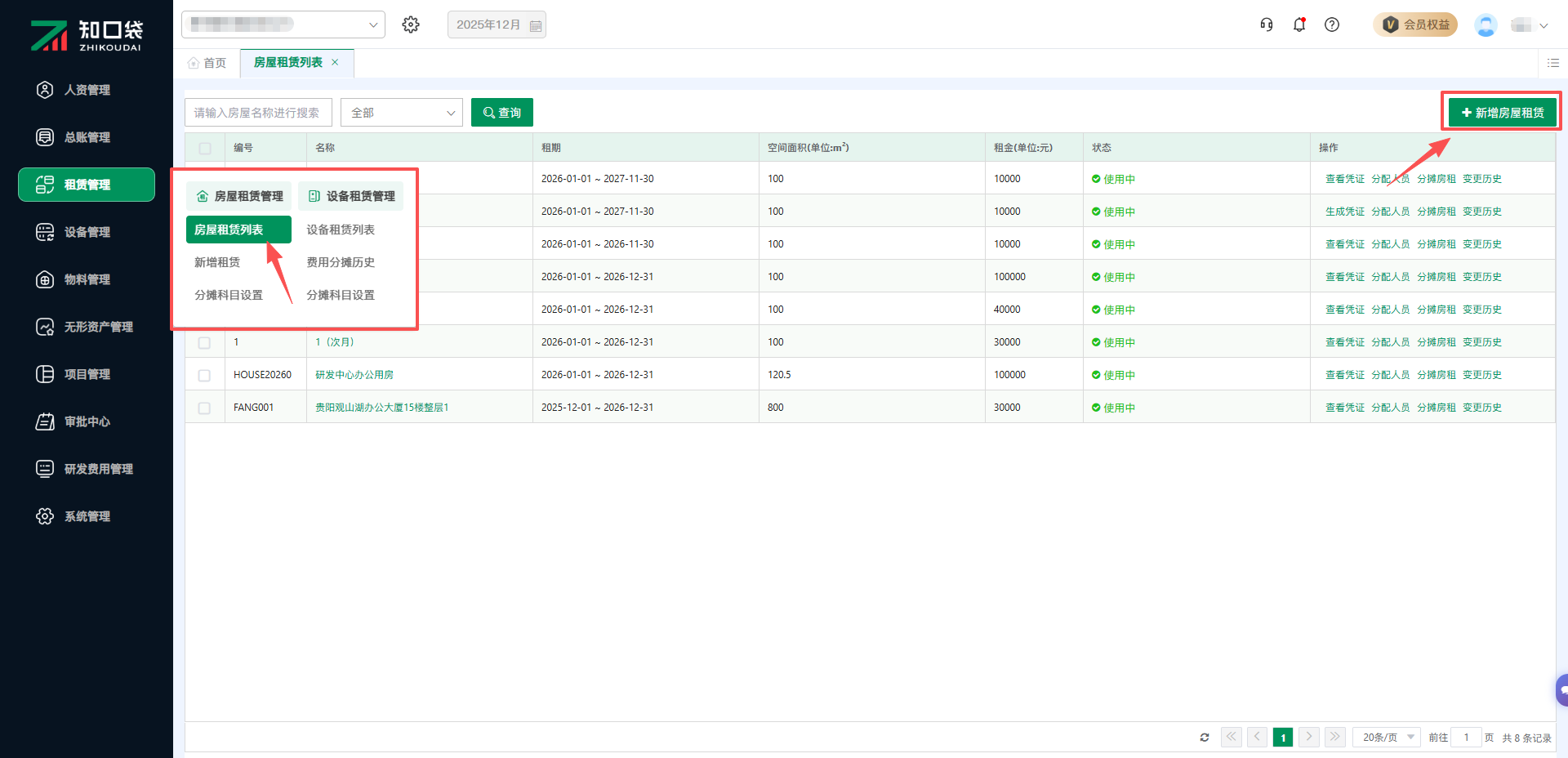Tick the checkbox for row HOUSE20260
Viewport: 1568px width, 758px height.
pyautogui.click(x=204, y=375)
